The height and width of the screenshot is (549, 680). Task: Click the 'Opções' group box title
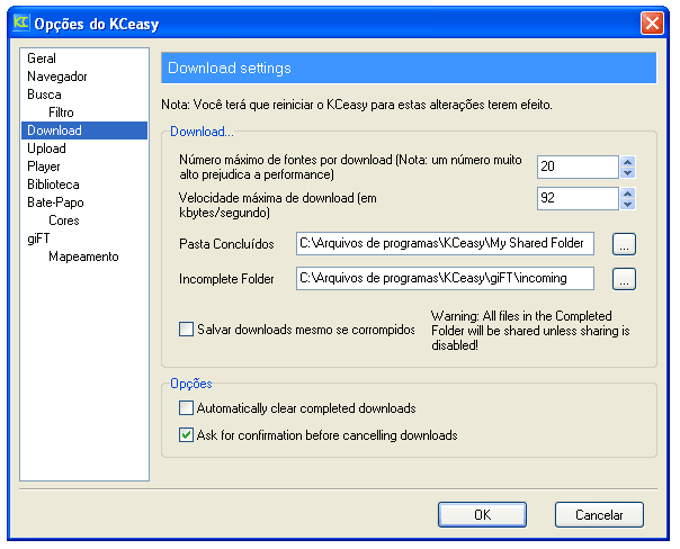coord(191,384)
